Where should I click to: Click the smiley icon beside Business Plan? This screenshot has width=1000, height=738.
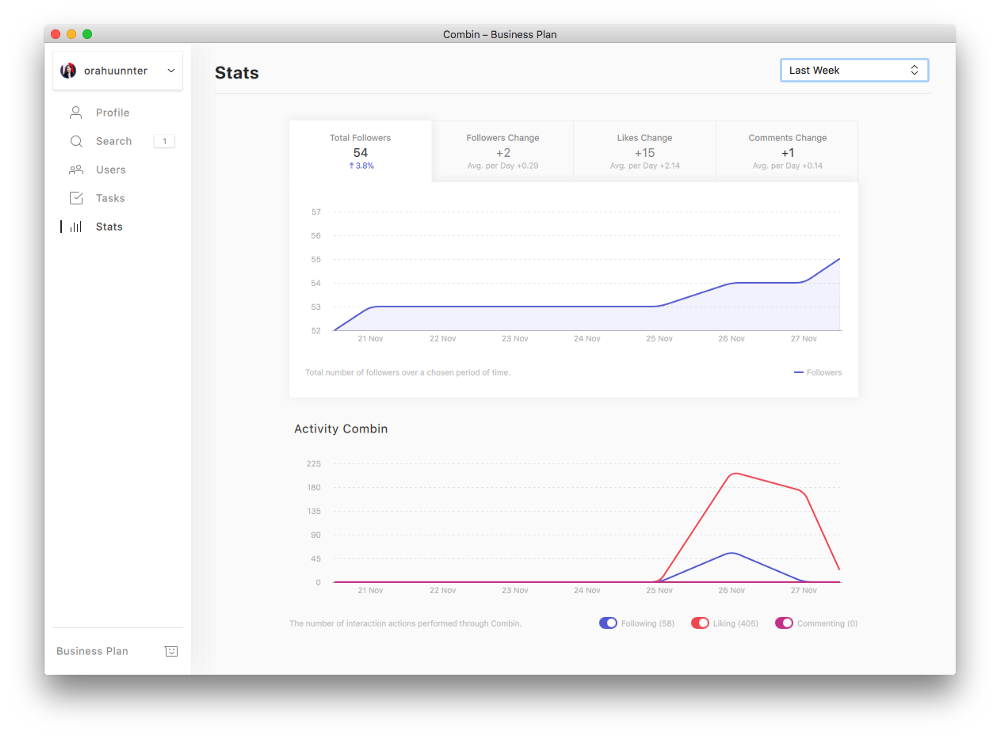pyautogui.click(x=171, y=651)
